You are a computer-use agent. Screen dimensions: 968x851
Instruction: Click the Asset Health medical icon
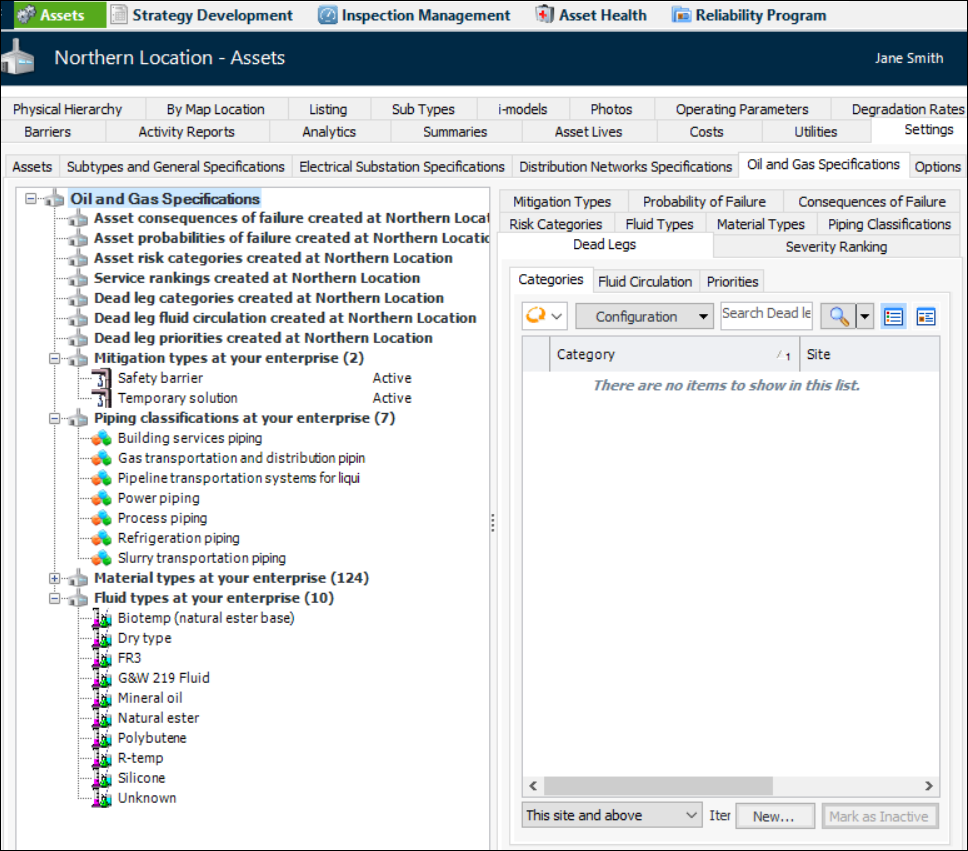click(544, 14)
